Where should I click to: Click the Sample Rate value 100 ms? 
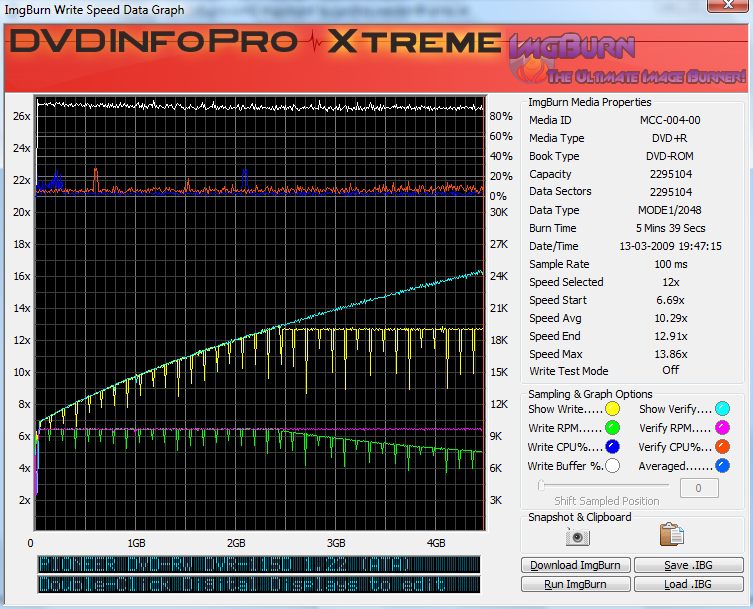point(670,264)
